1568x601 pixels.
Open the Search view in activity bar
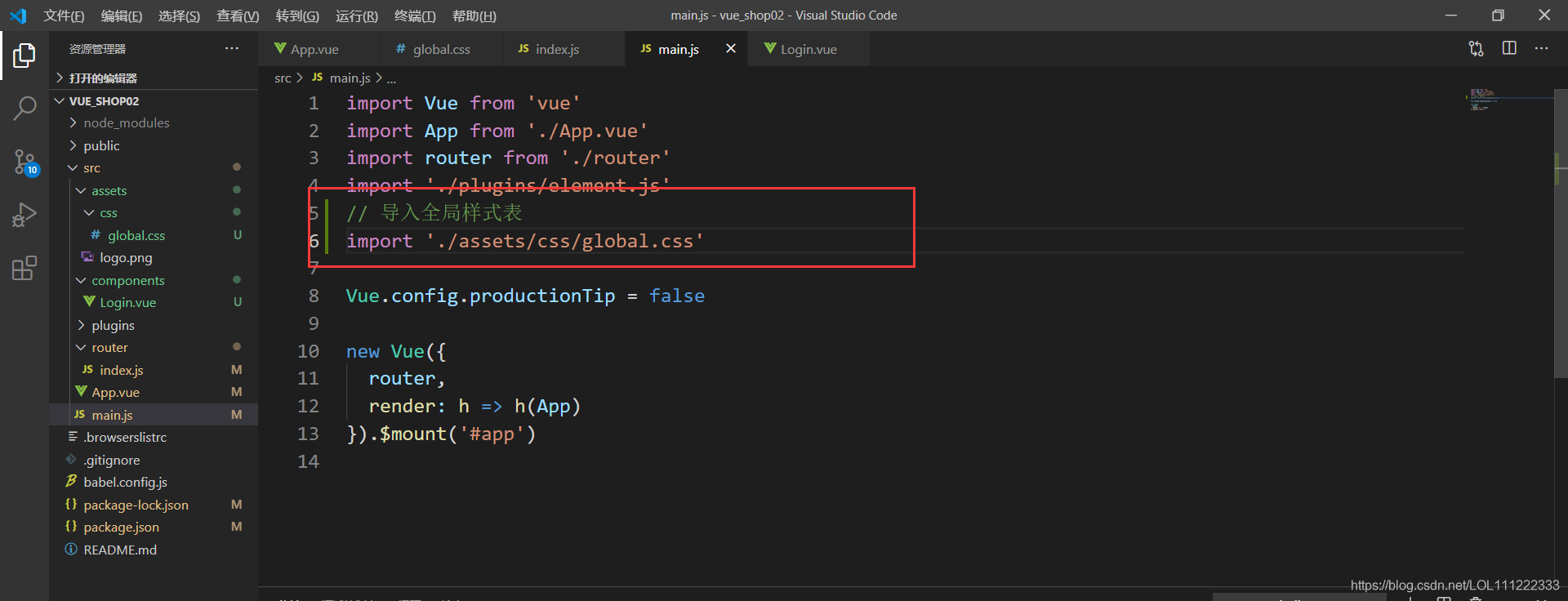[24, 108]
